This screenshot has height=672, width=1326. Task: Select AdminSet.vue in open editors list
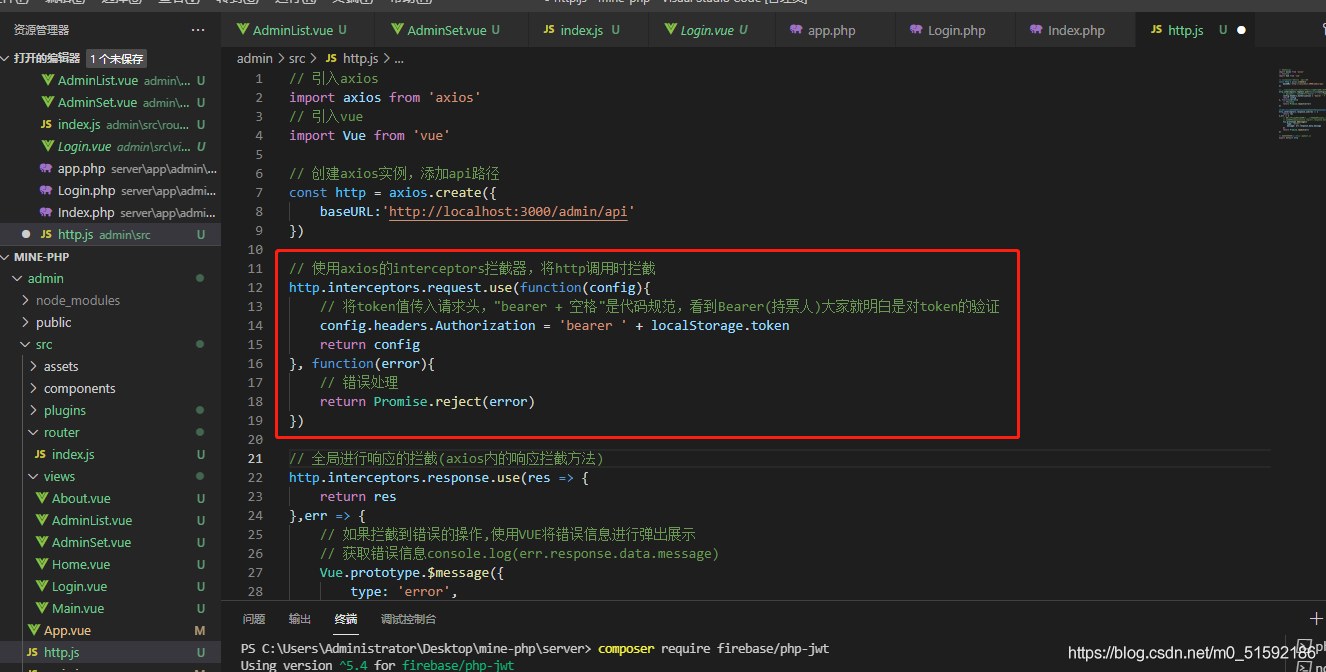[110, 102]
